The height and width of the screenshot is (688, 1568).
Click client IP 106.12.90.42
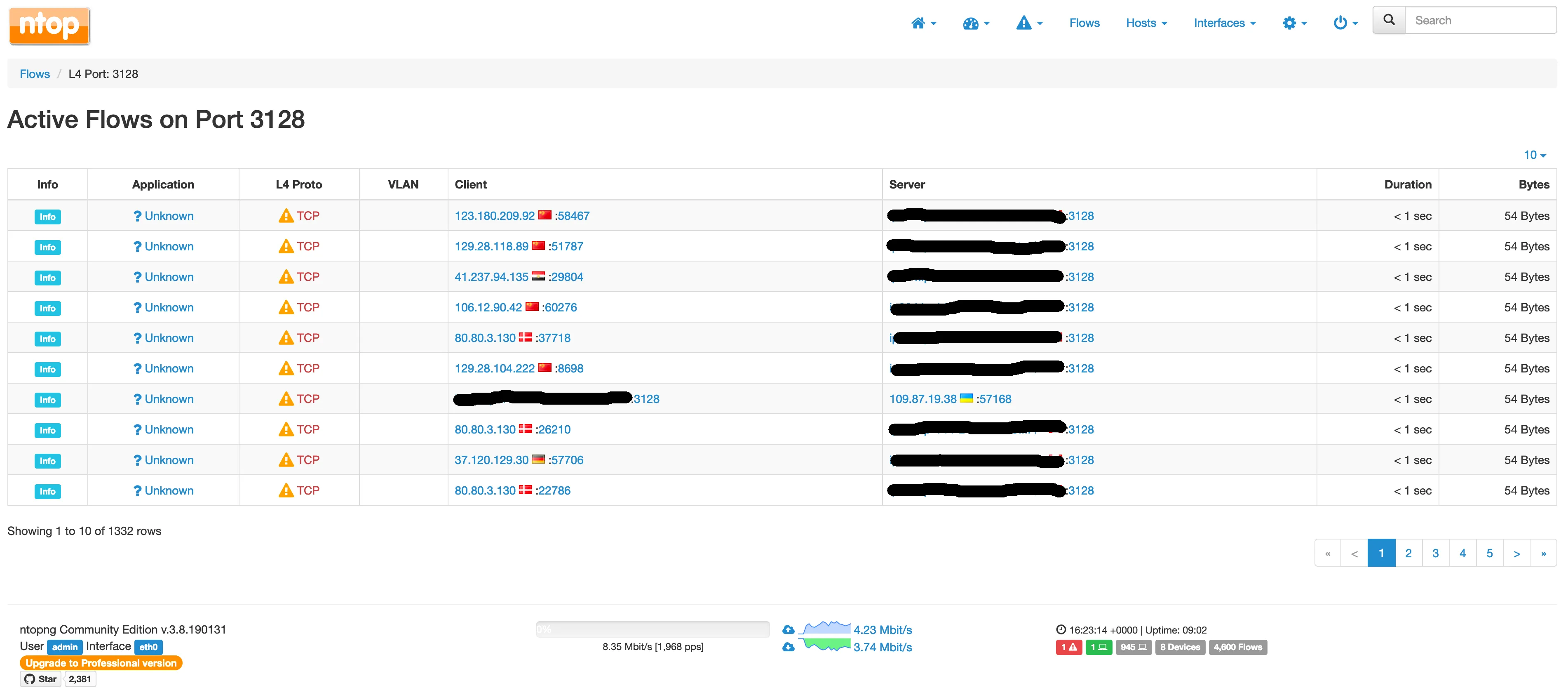pos(488,307)
